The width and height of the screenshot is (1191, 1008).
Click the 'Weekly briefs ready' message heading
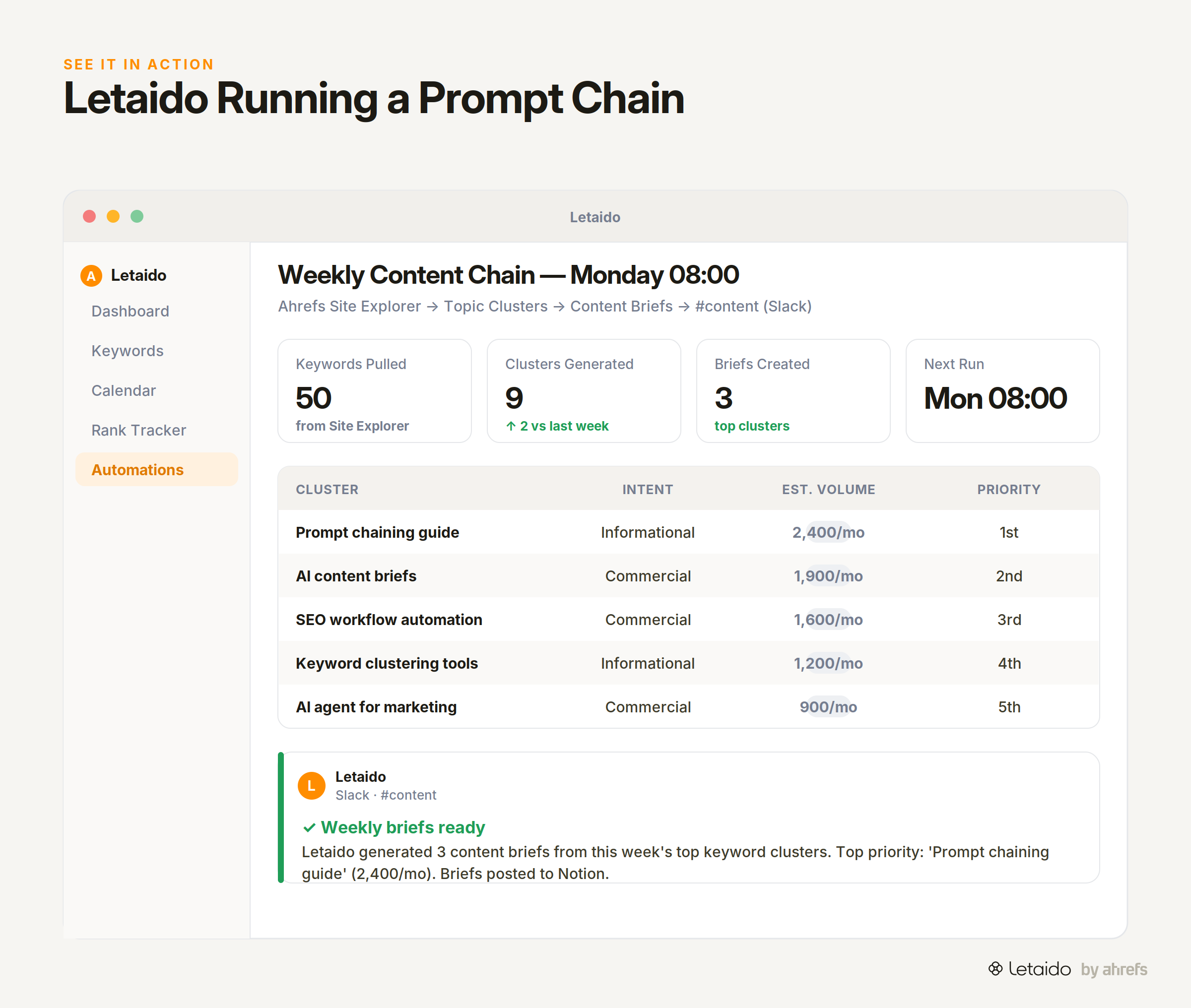coord(403,827)
